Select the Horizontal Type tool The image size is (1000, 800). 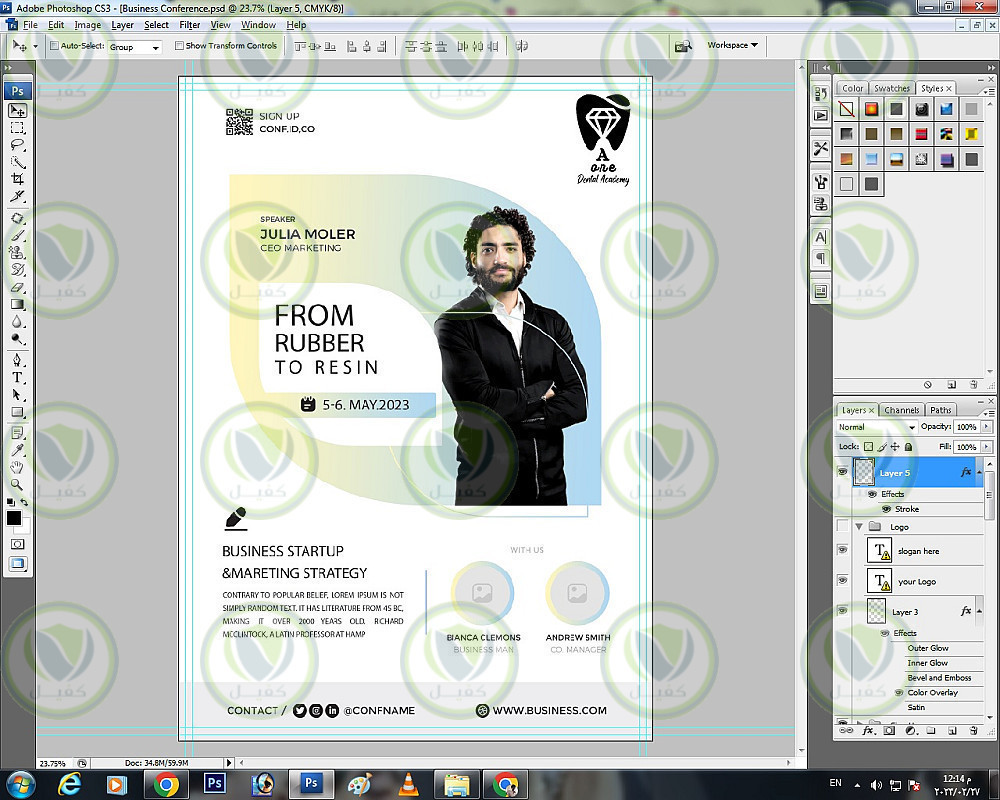tap(17, 378)
